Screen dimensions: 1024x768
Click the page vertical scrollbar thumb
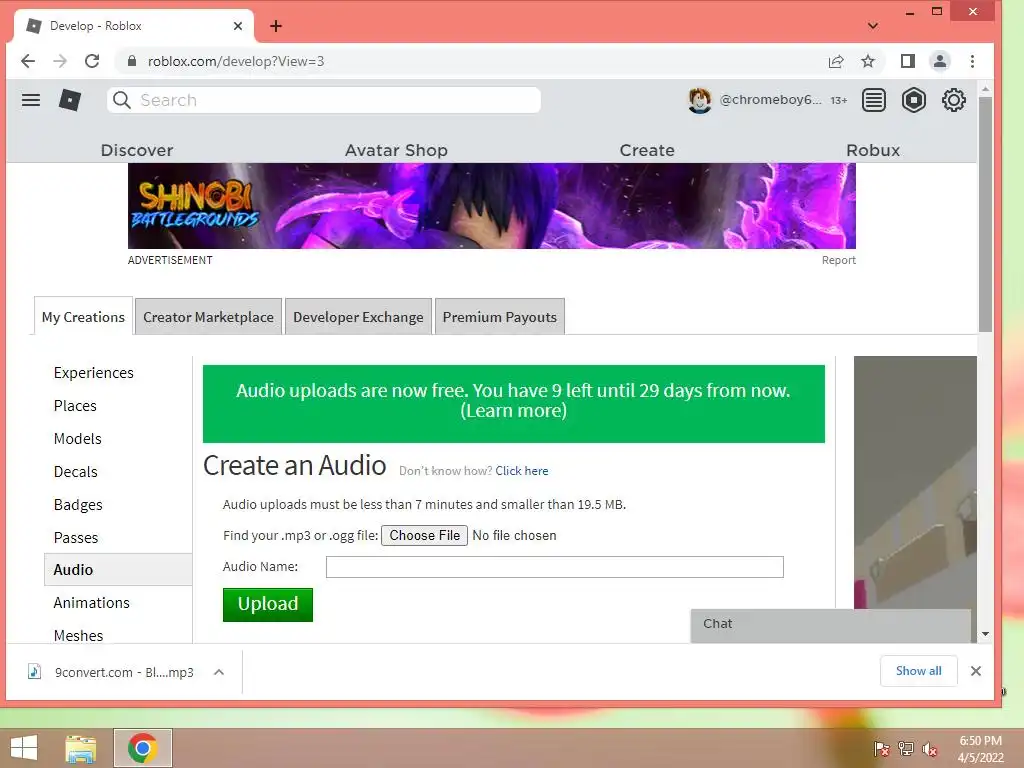click(985, 214)
